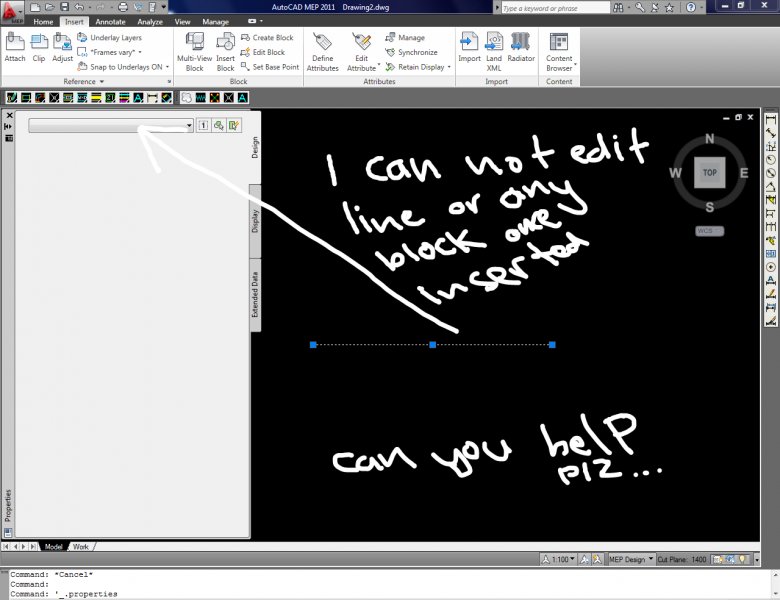Click the Insert Block tool
This screenshot has width=780, height=600.
pyautogui.click(x=225, y=52)
